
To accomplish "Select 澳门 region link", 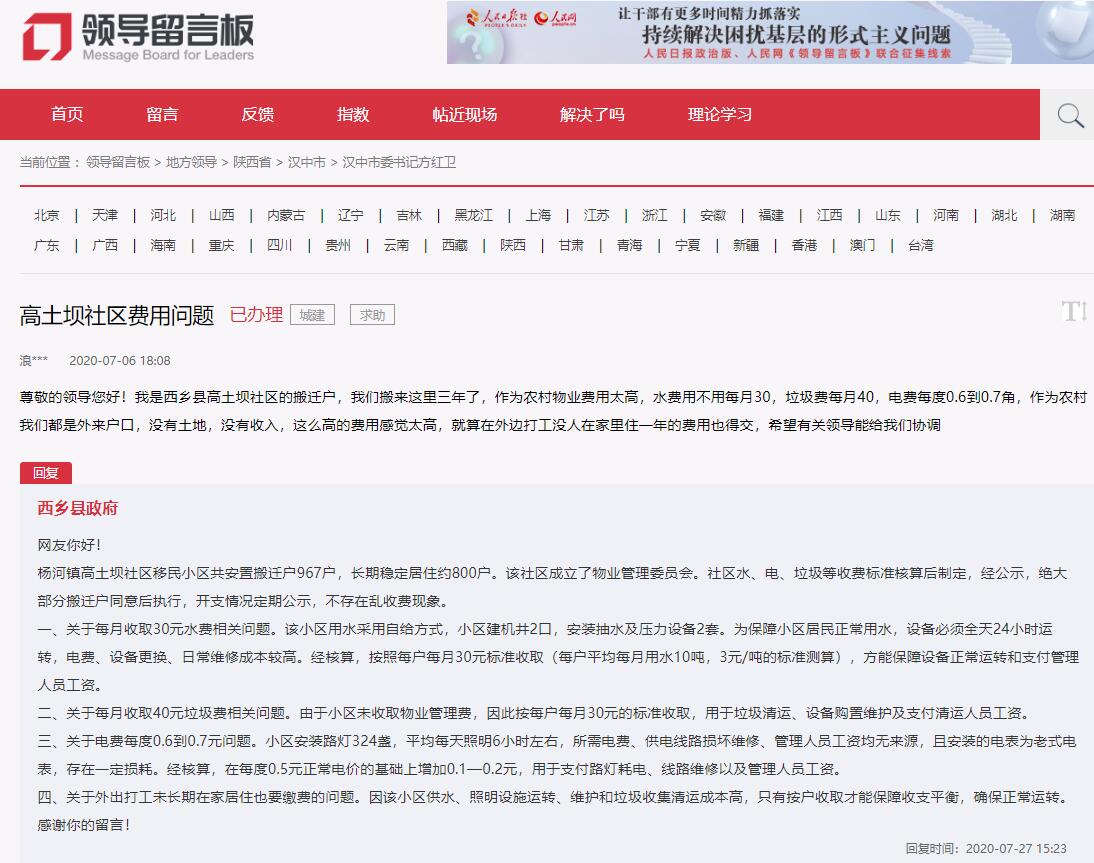I will coord(862,246).
